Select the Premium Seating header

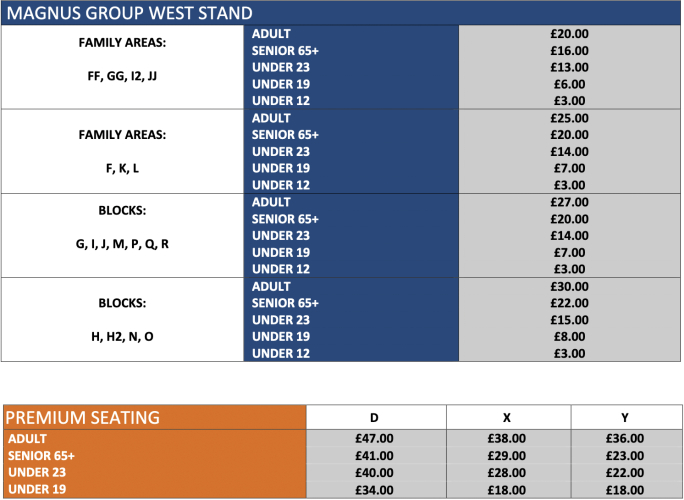pyautogui.click(x=155, y=418)
